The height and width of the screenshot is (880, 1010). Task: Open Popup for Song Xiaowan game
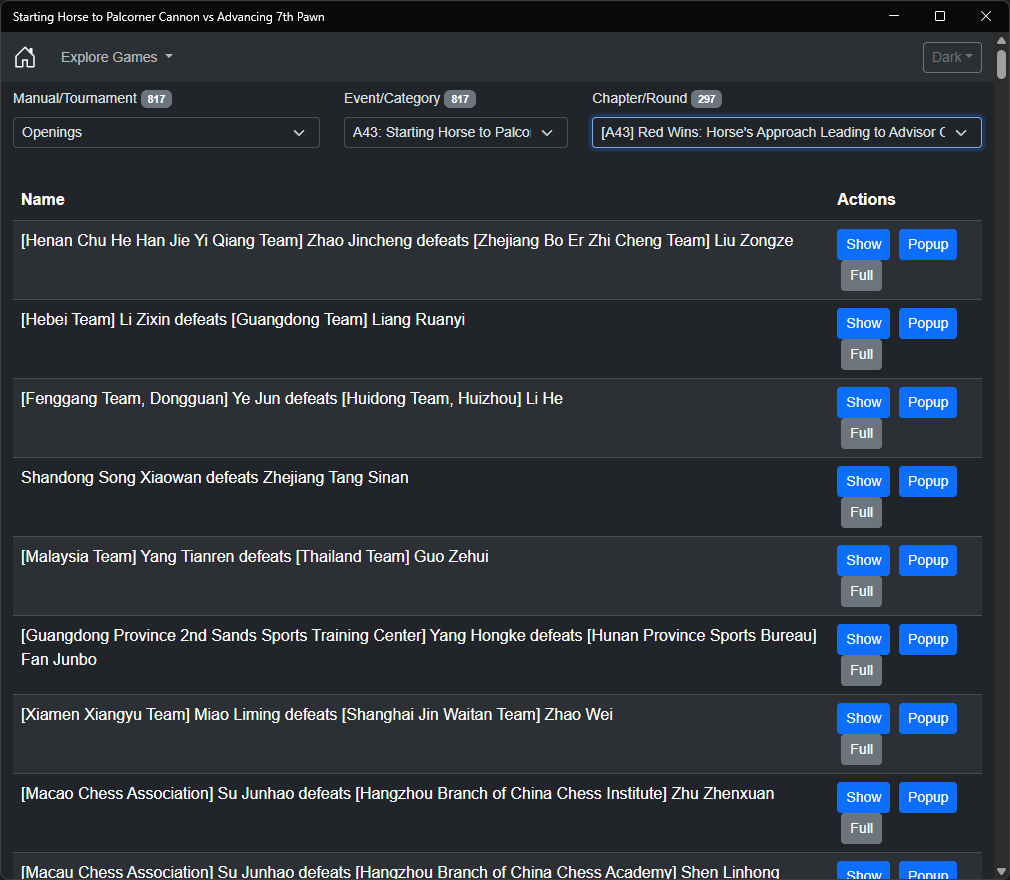928,482
